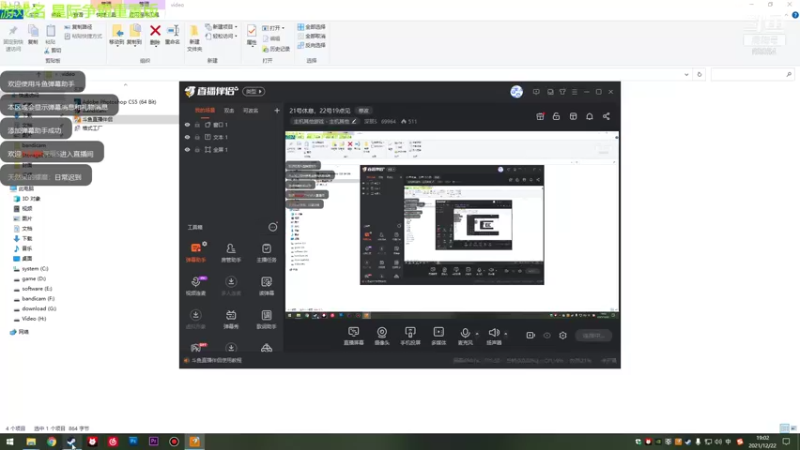The height and width of the screenshot is (450, 800).
Task: Open streaming settings gear icon
Action: 563,335
